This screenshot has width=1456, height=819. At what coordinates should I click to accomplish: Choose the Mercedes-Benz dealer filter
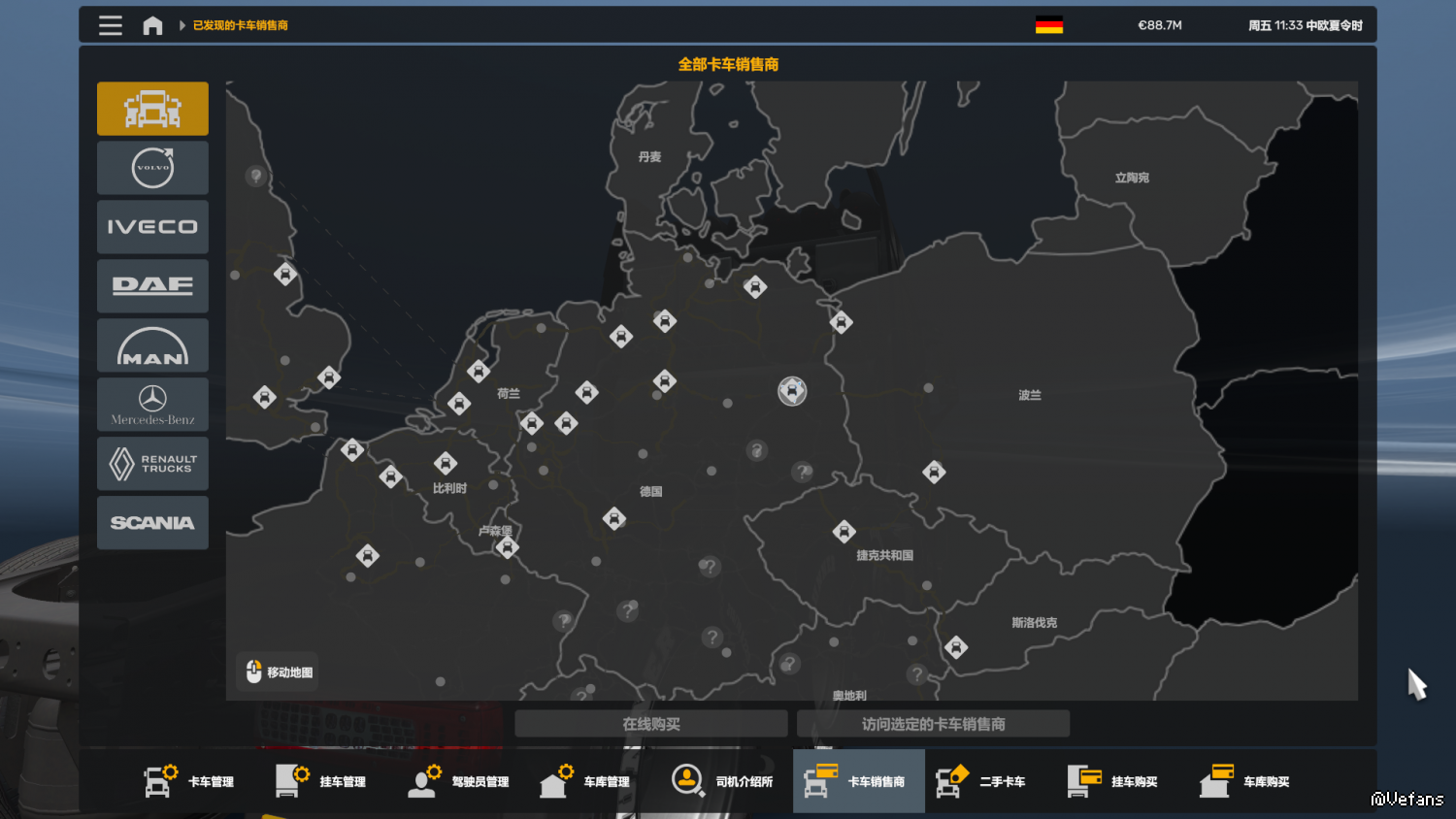click(x=152, y=405)
